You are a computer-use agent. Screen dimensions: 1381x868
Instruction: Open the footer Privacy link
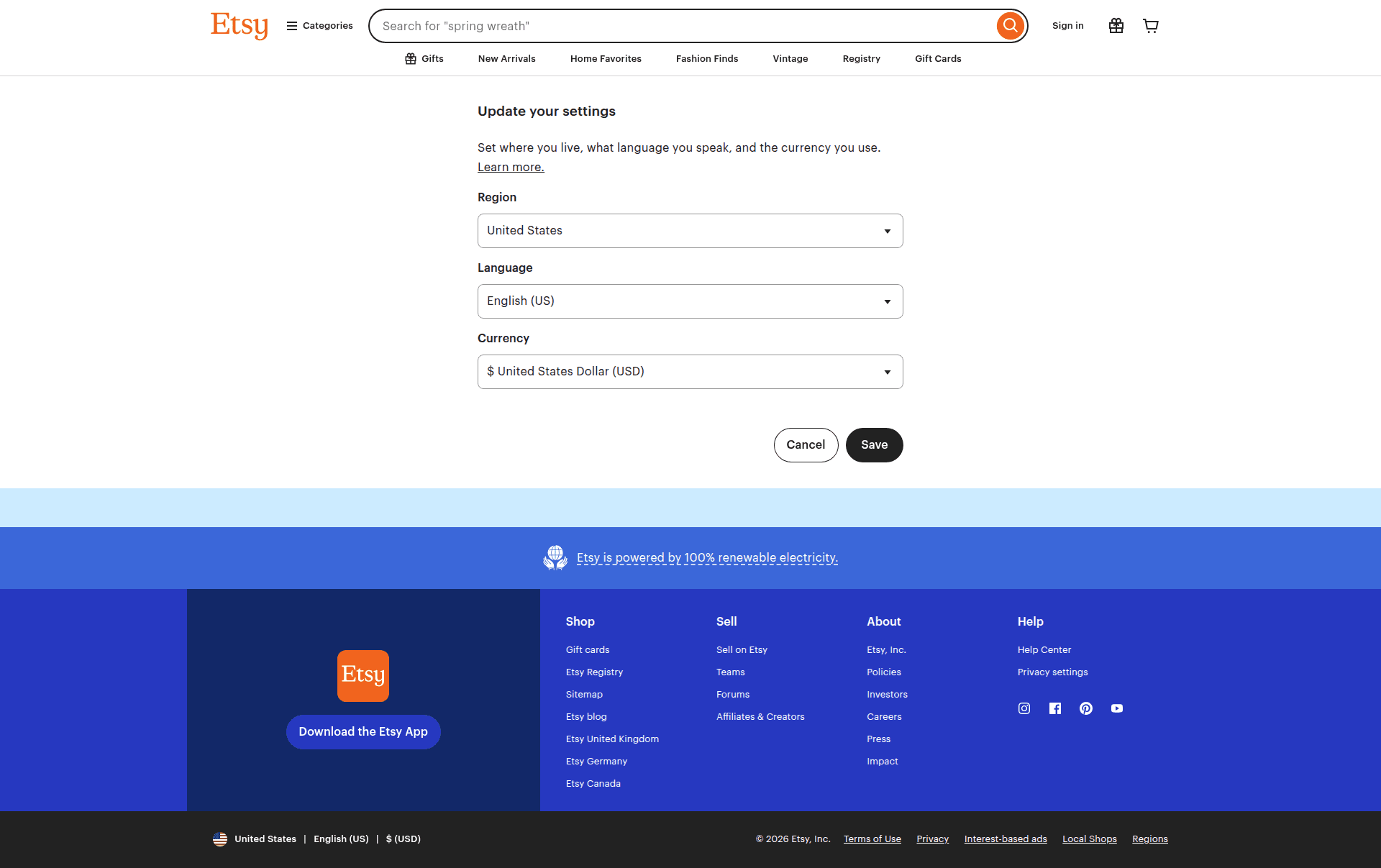click(x=932, y=839)
